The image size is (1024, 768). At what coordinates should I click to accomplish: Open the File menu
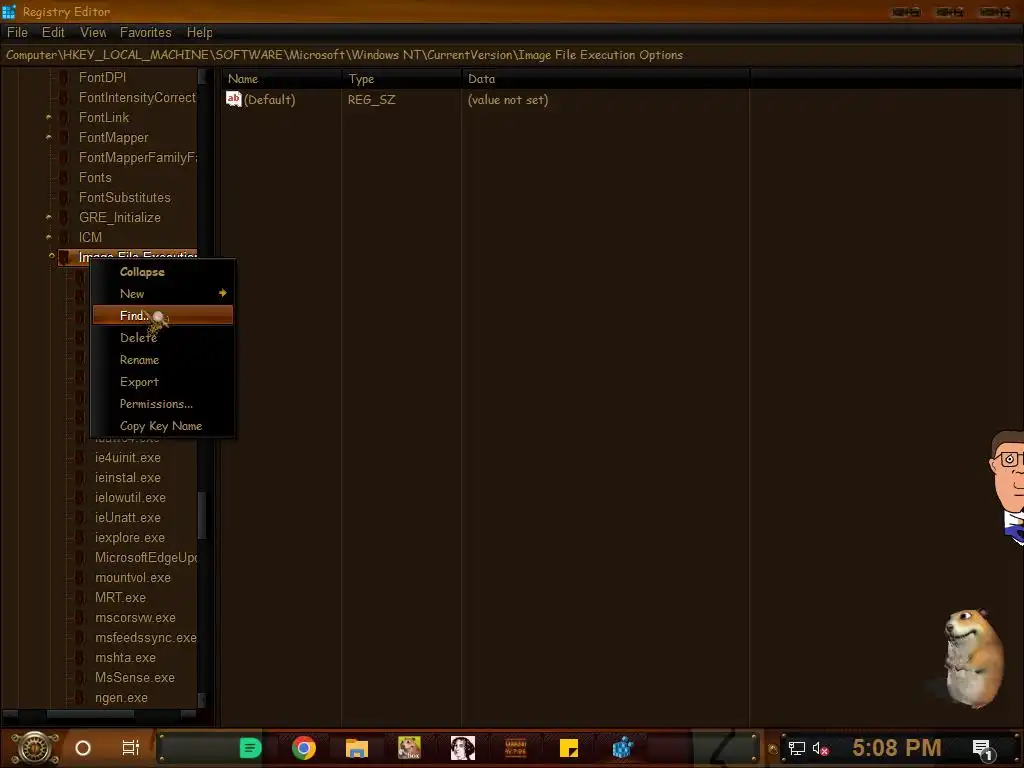(18, 32)
